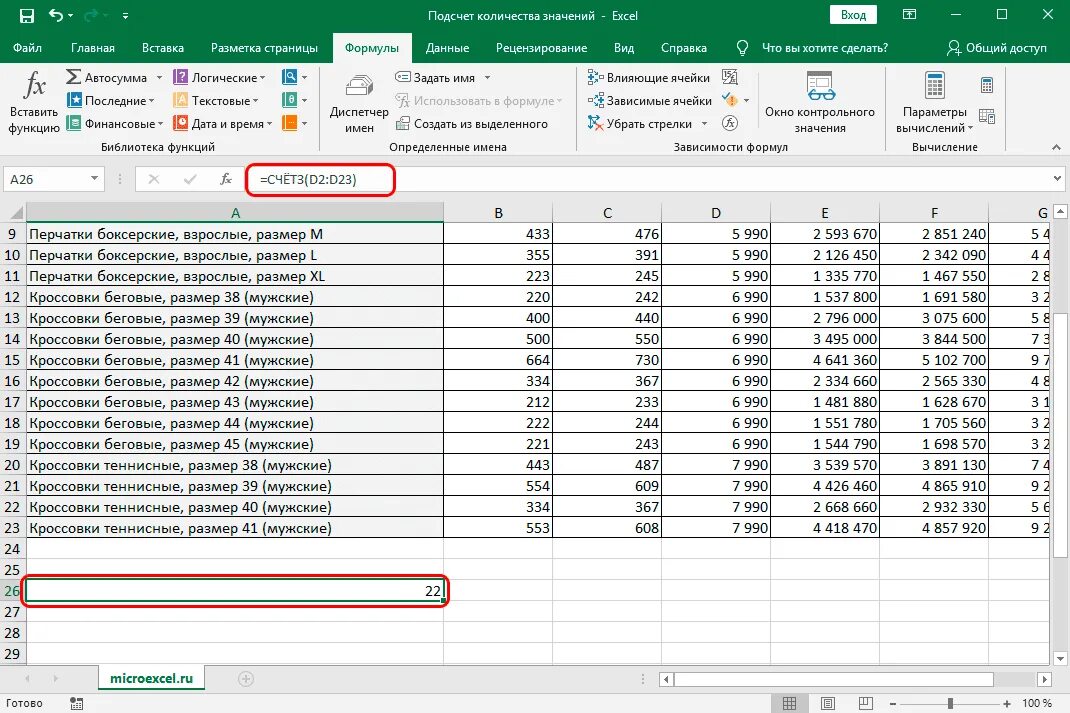
Task: Expand error checking dropdown arrow
Action: 747,101
